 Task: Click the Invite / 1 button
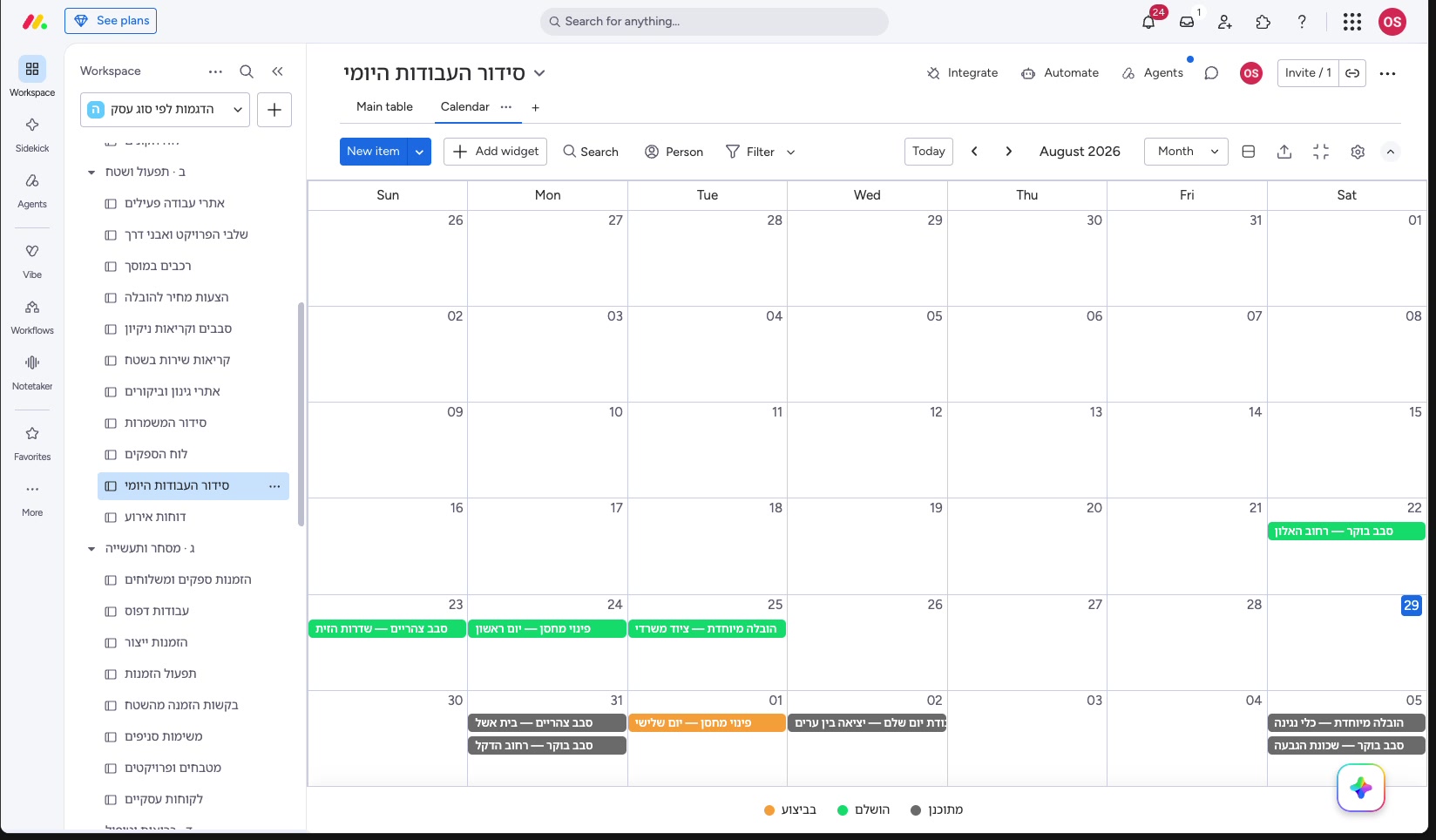[x=1308, y=73]
